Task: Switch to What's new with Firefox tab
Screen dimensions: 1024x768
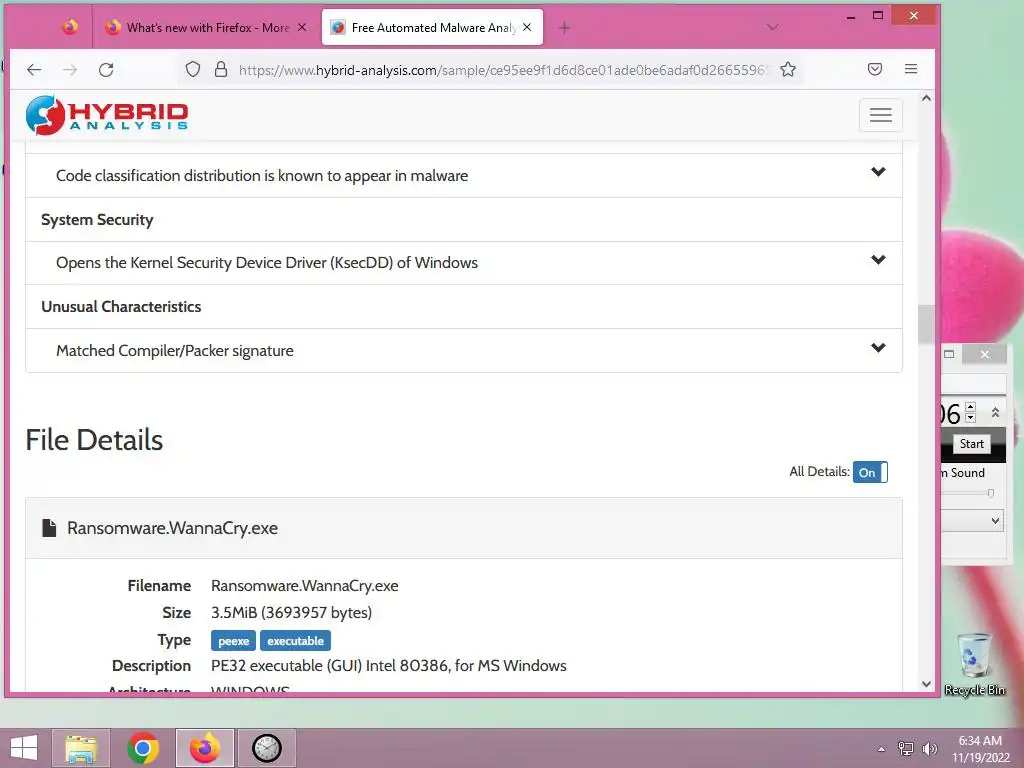Action: 205,27
